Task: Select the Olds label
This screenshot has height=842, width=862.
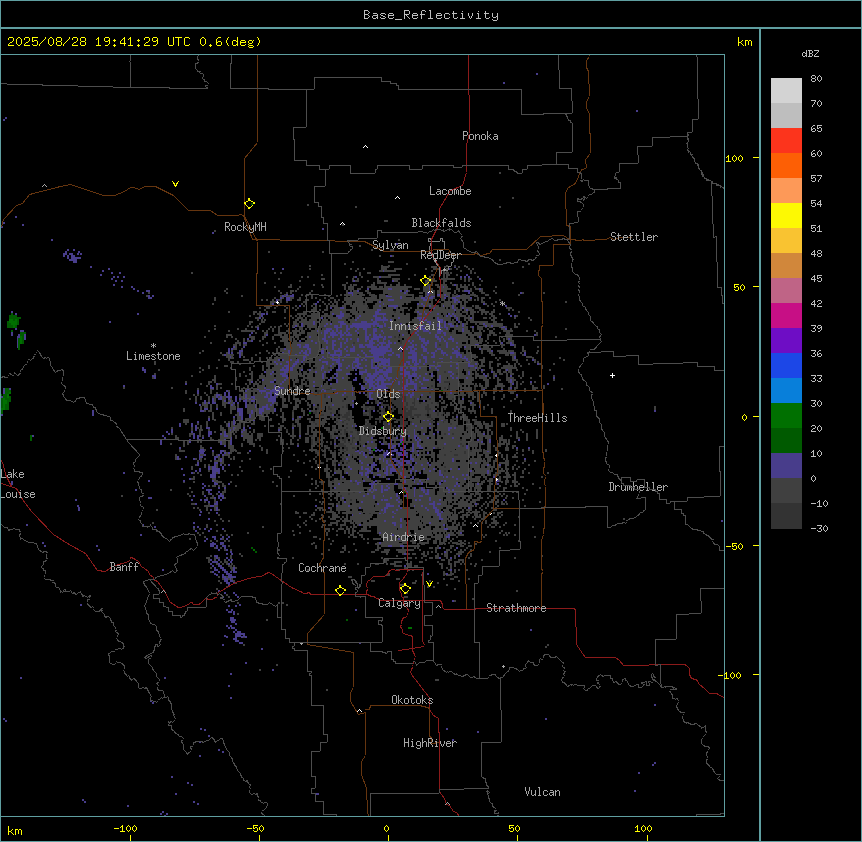Action: coord(388,394)
